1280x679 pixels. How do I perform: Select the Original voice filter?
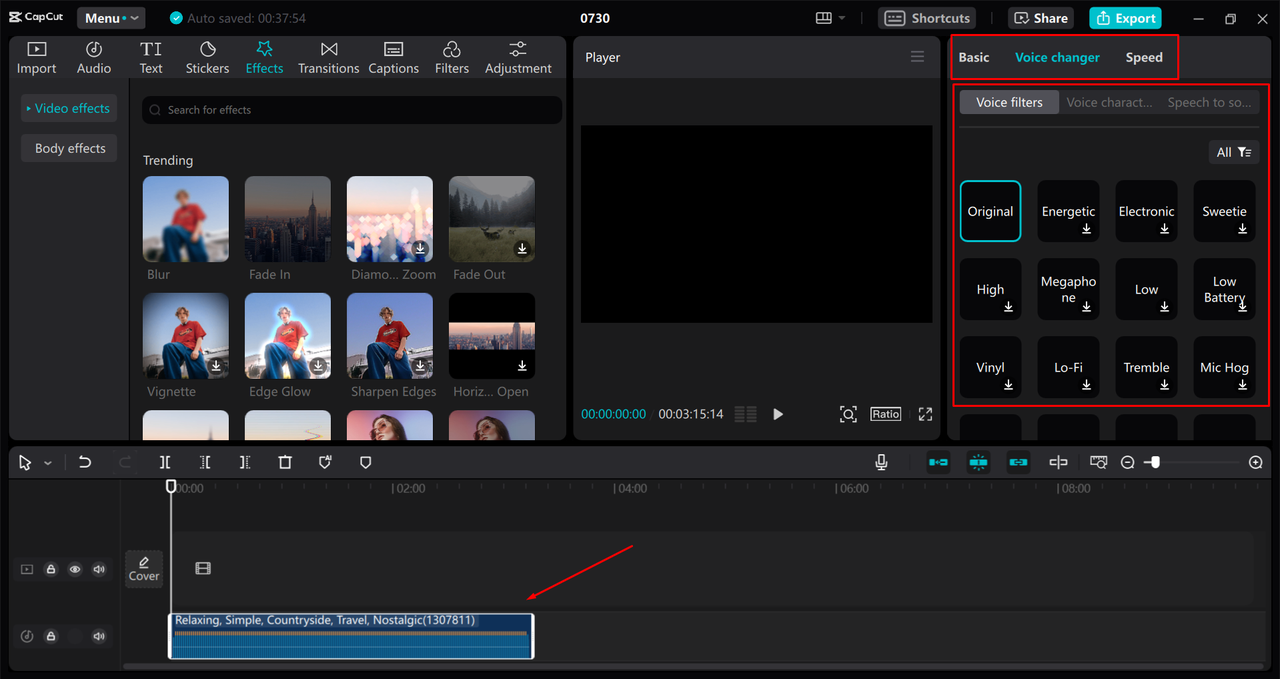click(x=990, y=211)
